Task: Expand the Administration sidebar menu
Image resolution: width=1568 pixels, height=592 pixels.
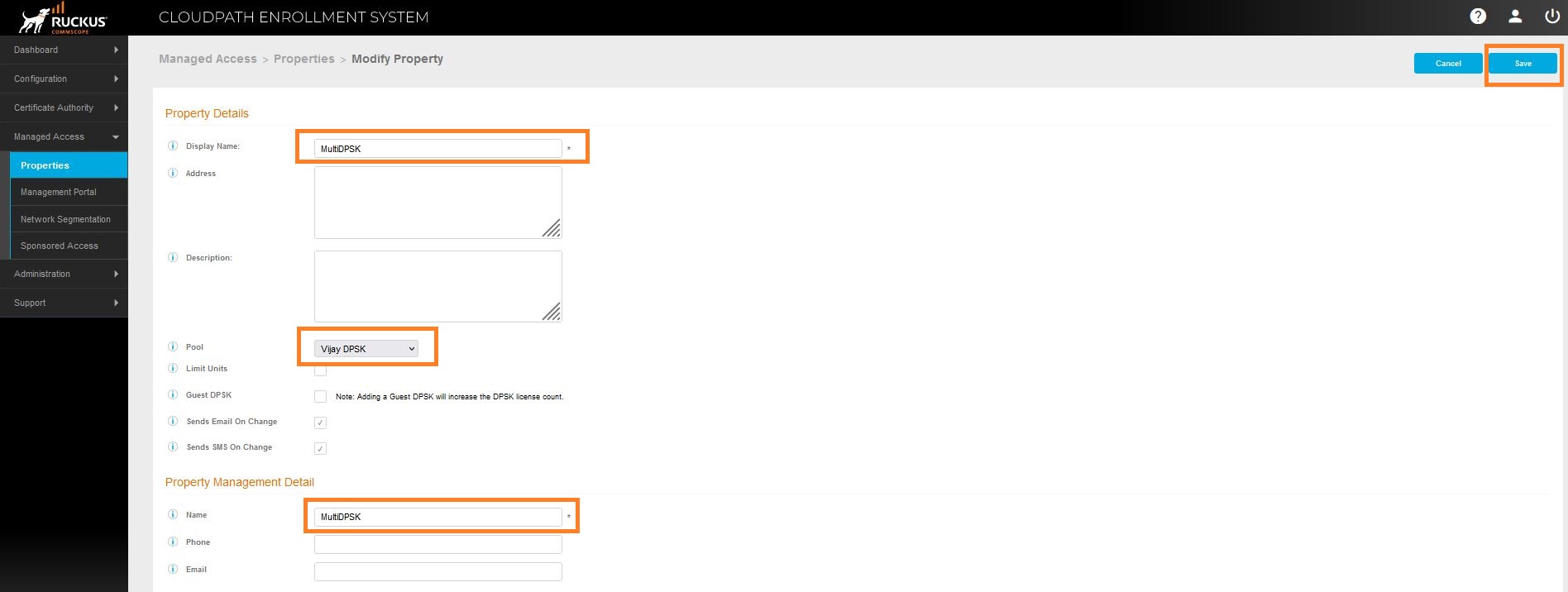Action: (64, 274)
